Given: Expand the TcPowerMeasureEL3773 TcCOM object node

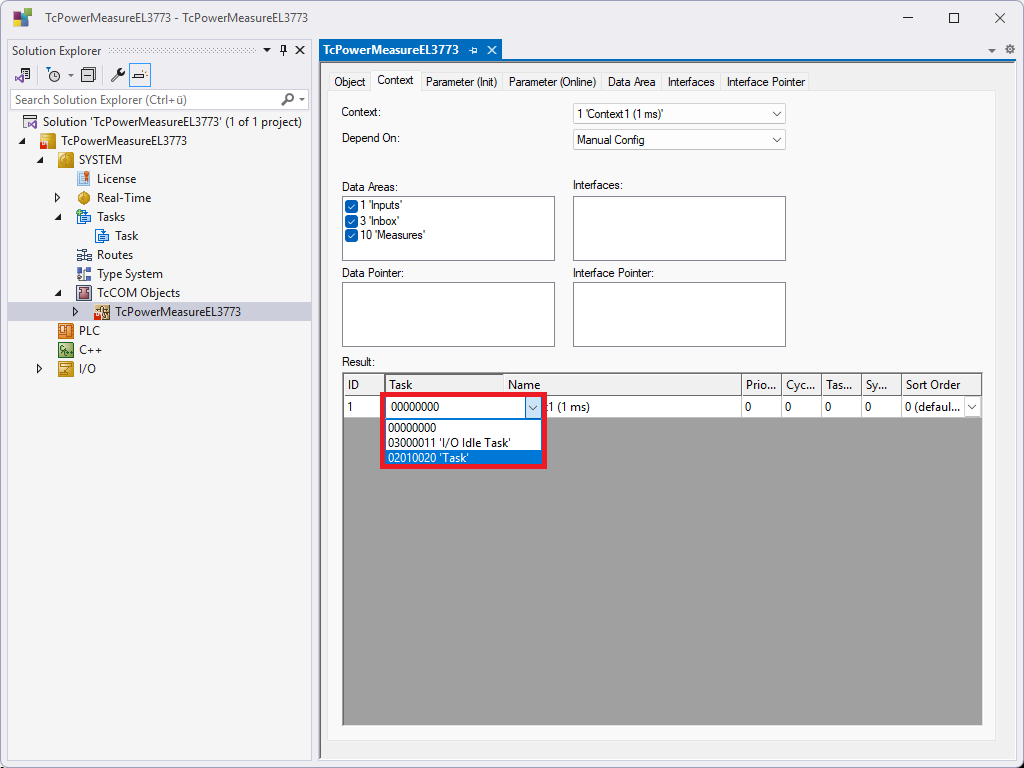Looking at the screenshot, I should (x=76, y=312).
